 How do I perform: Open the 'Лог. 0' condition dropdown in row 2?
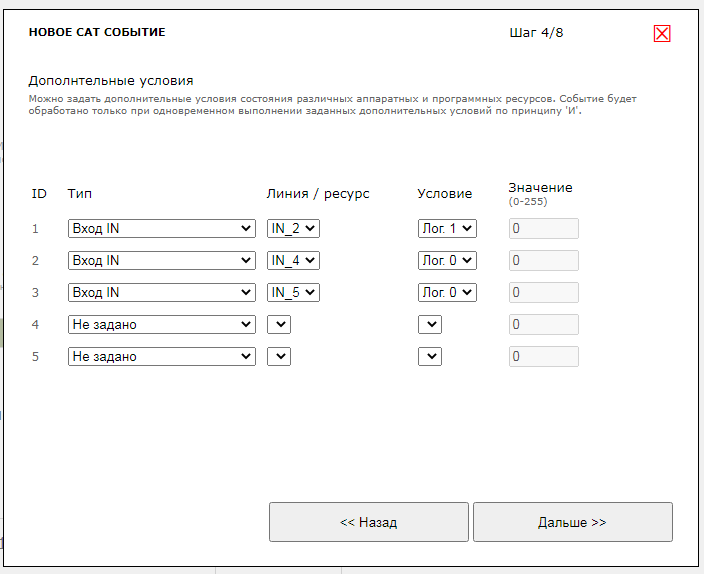pos(447,261)
